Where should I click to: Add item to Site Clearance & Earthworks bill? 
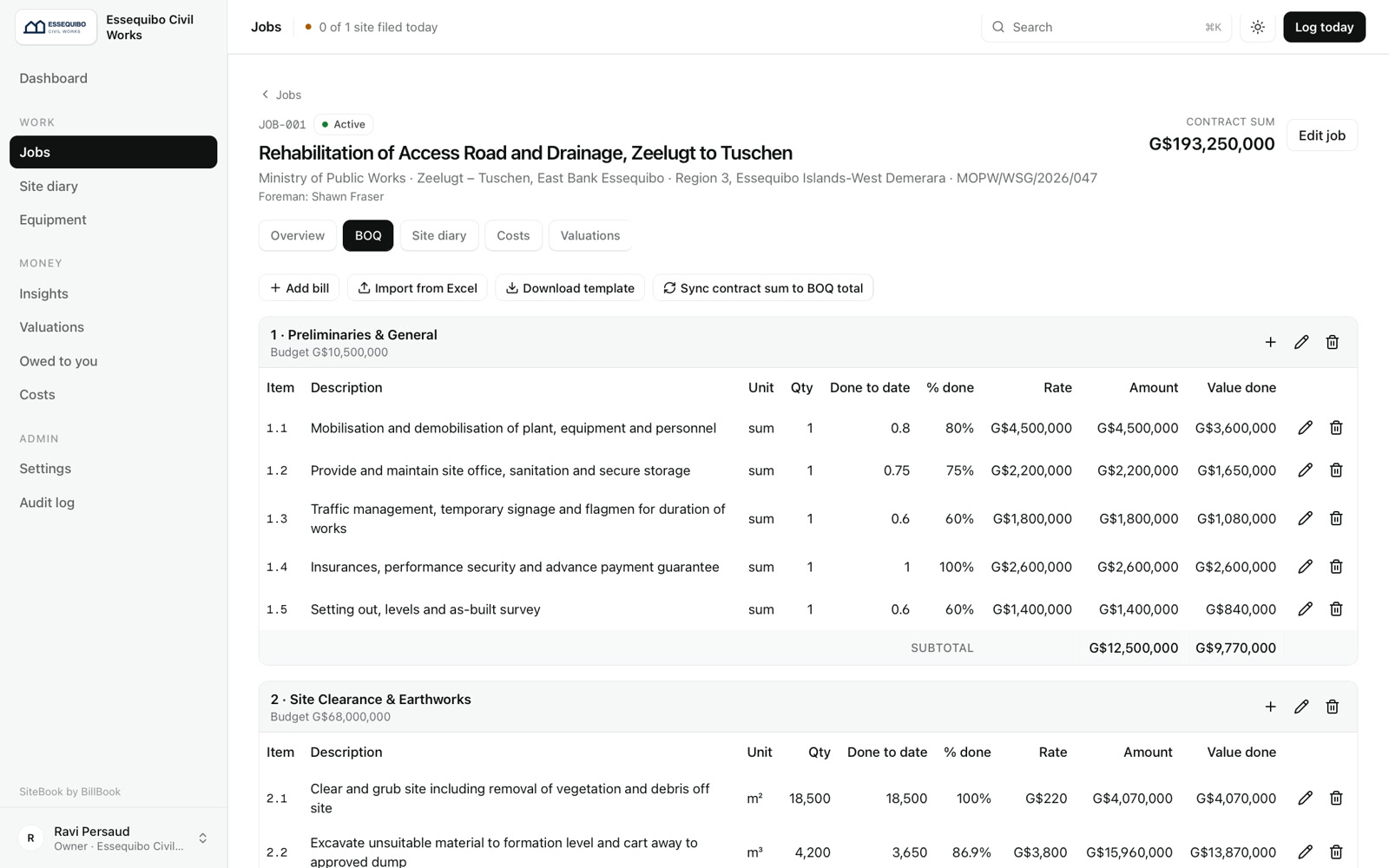coord(1270,707)
